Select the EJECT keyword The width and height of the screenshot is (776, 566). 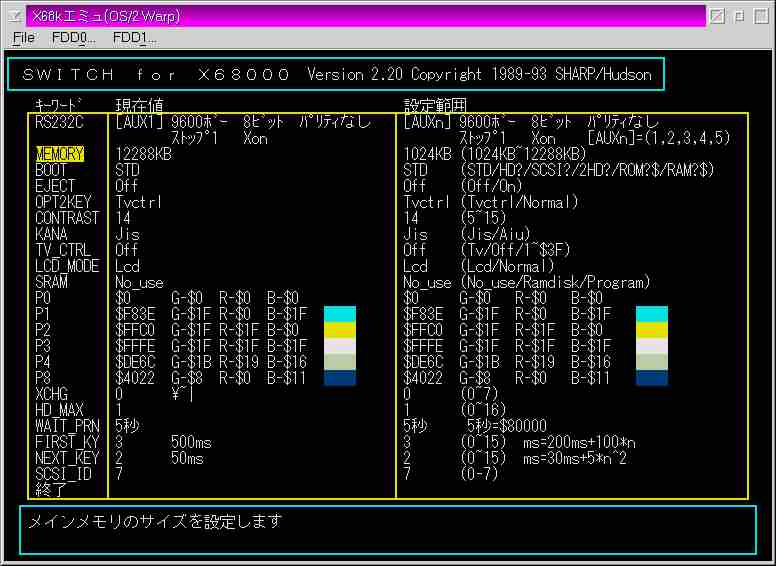(x=55, y=187)
